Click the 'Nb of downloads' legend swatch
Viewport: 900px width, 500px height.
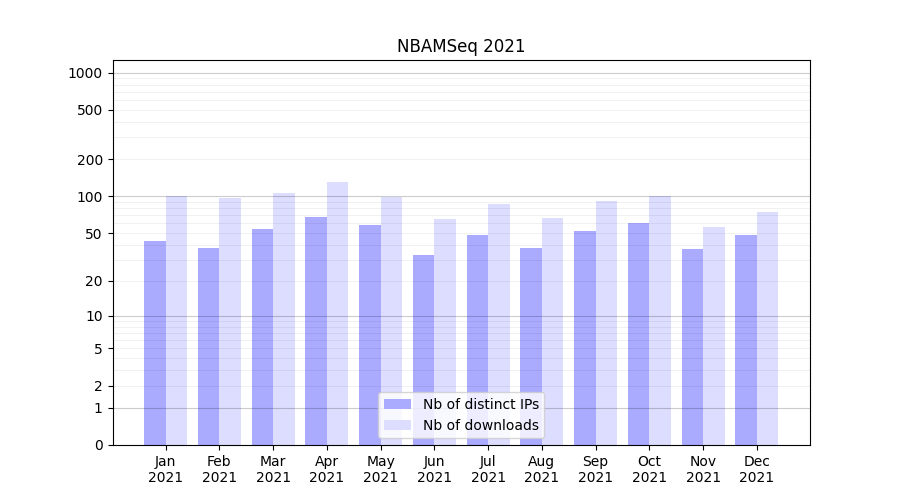click(x=397, y=425)
